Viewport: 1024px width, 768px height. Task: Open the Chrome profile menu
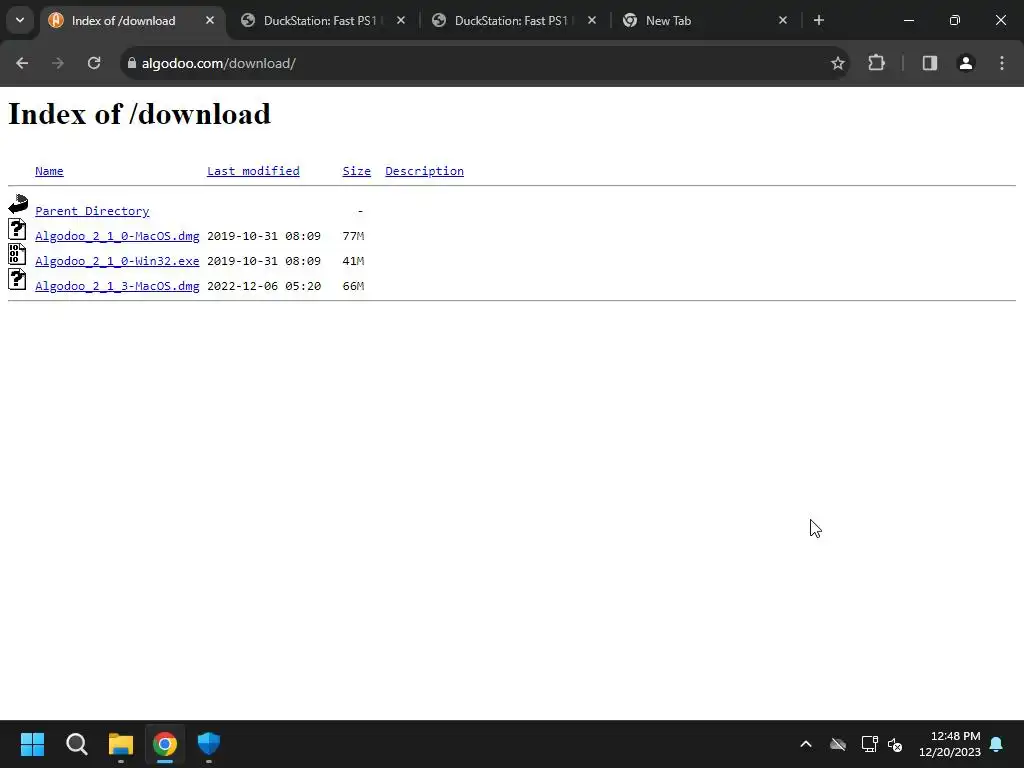coord(966,63)
